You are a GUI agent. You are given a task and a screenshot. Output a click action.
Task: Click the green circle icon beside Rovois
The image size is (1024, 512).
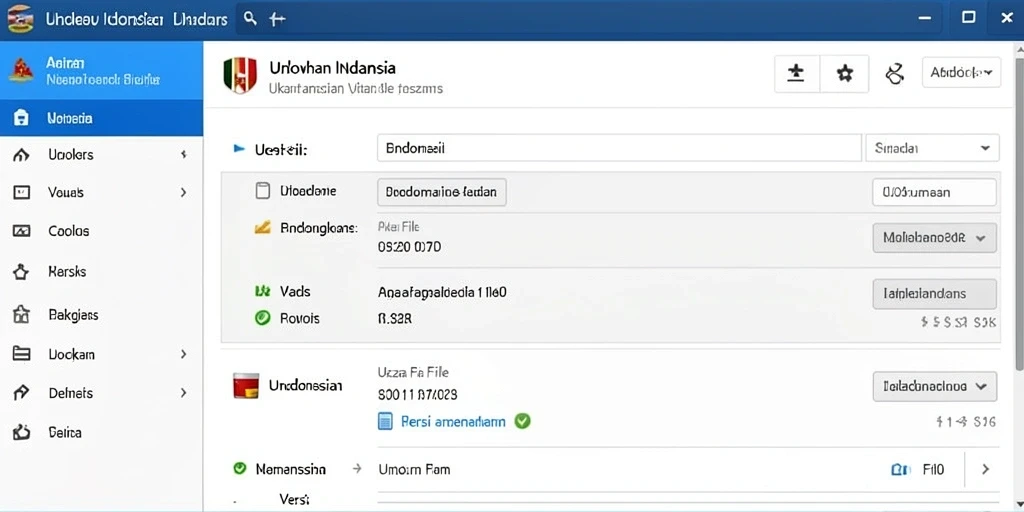tap(263, 318)
